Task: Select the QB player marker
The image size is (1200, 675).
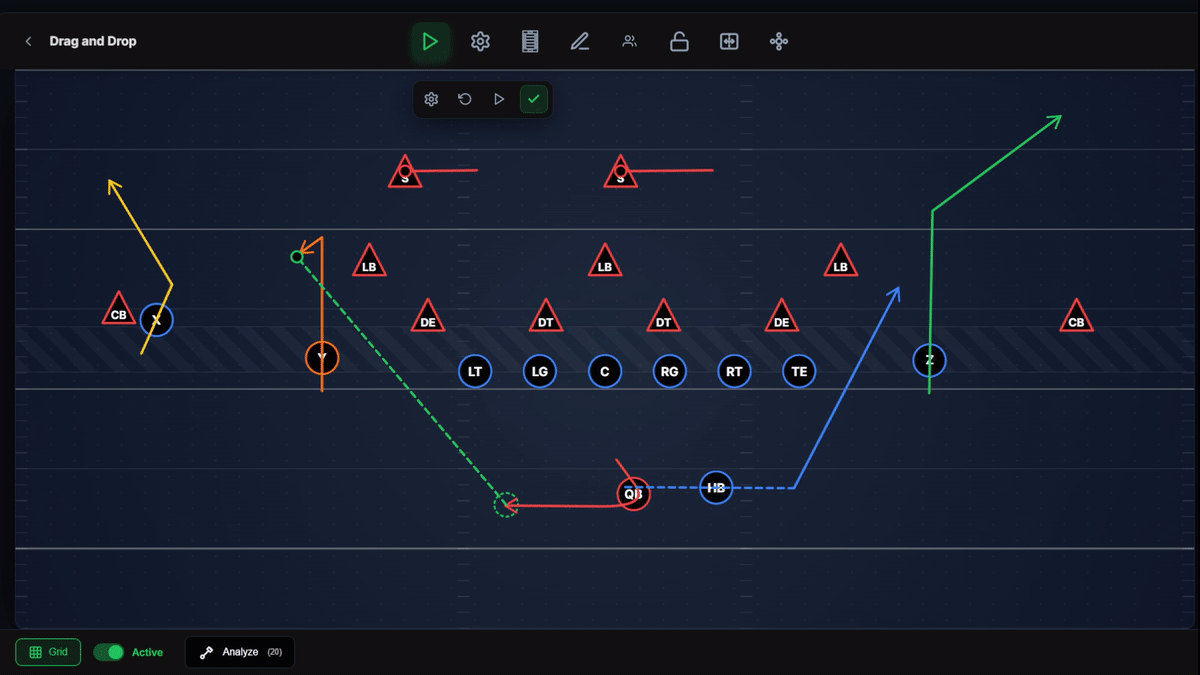Action: point(633,493)
